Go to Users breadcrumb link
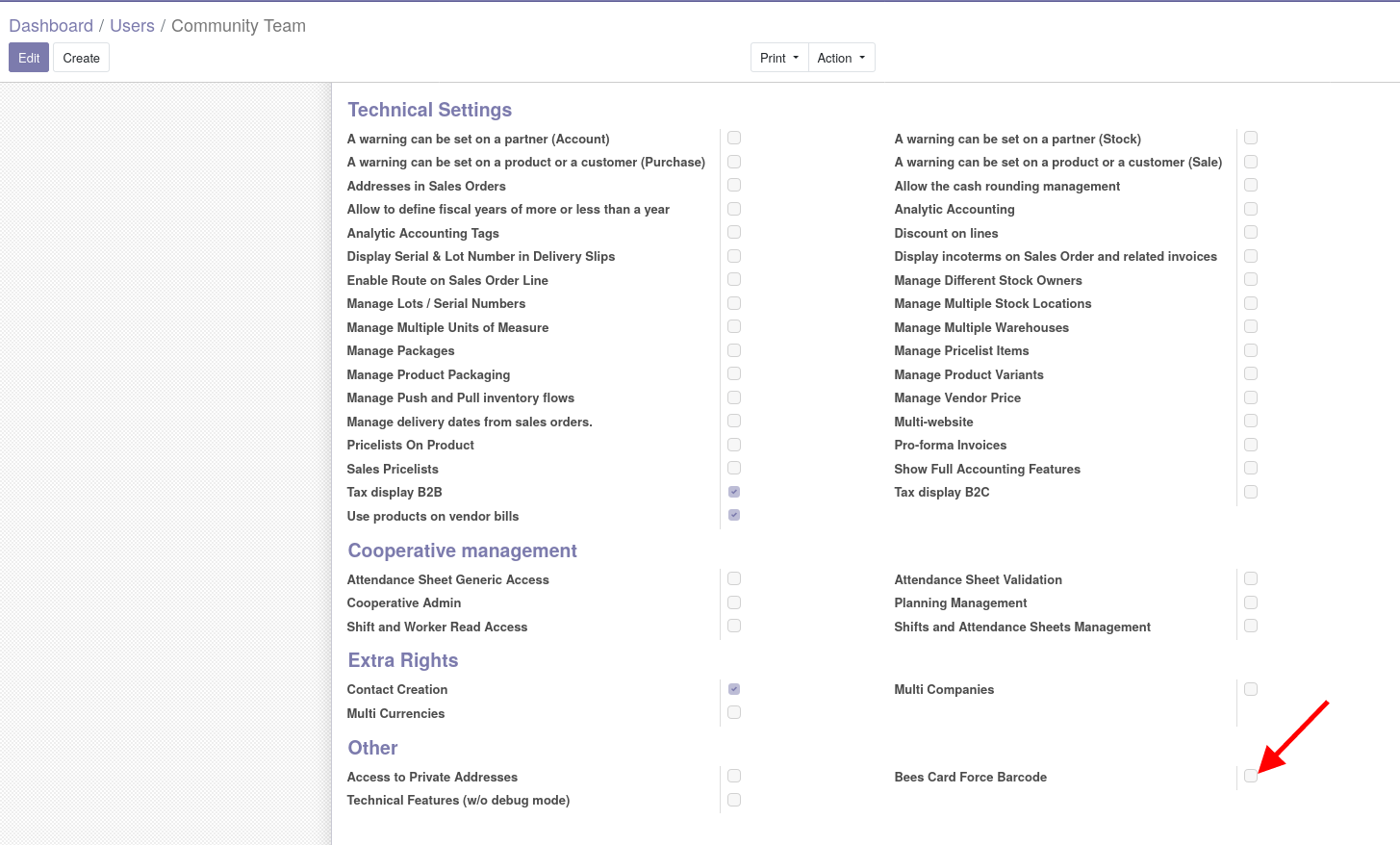 (x=132, y=26)
